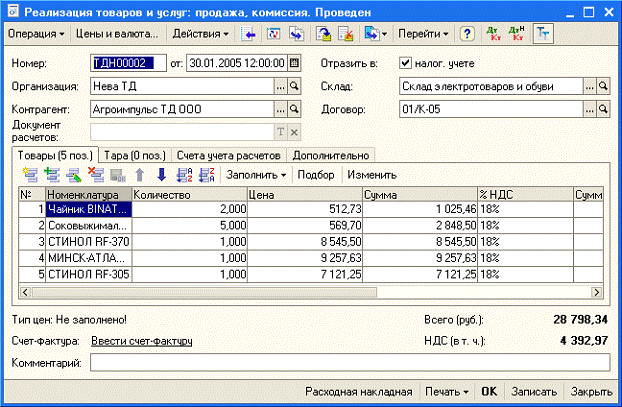
Task: Expand the Заполнить dropdown
Action: (x=257, y=174)
